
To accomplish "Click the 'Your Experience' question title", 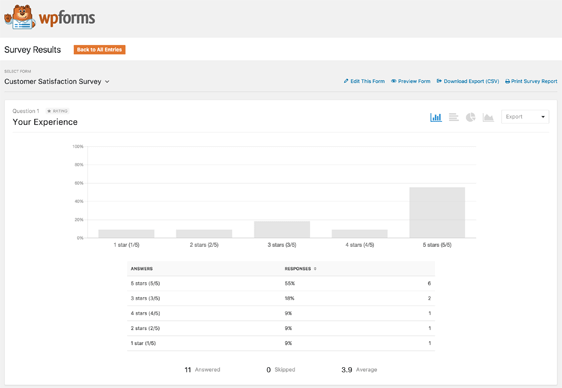I will pyautogui.click(x=45, y=122).
